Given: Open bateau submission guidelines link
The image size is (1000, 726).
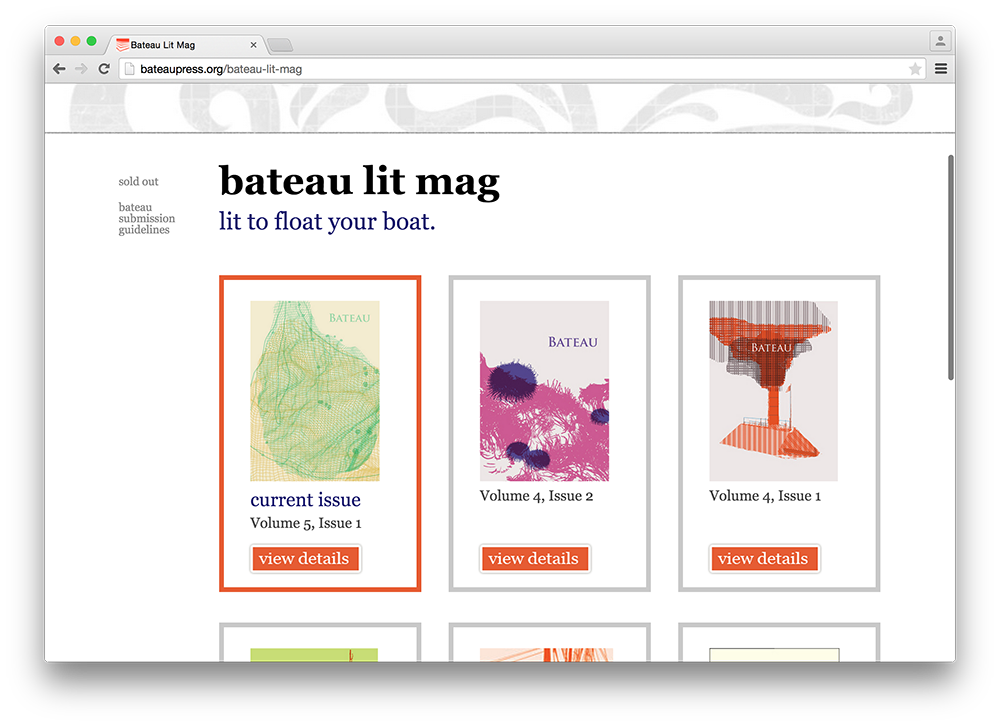Looking at the screenshot, I should coord(146,219).
